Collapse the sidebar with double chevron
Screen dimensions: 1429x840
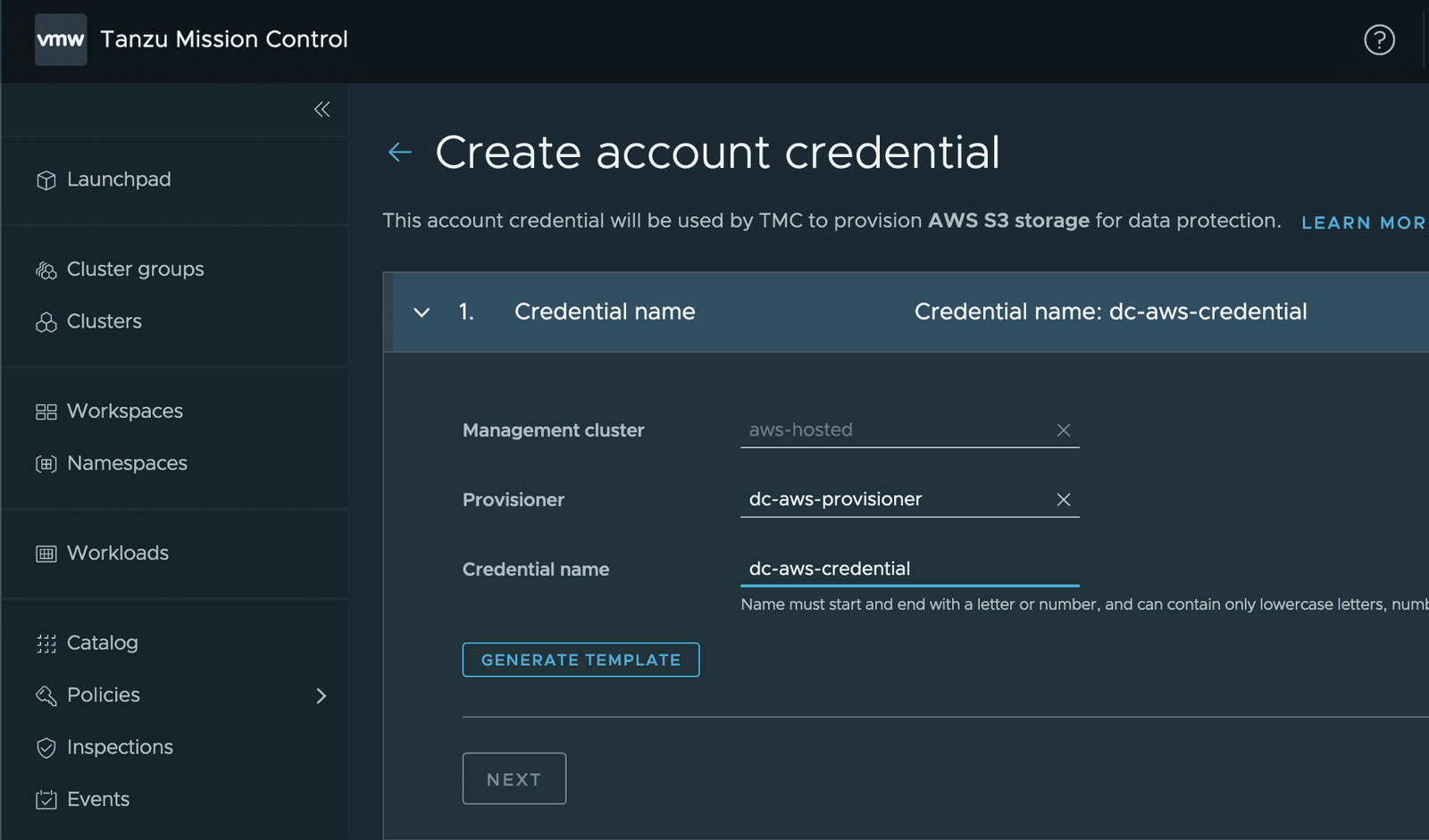(322, 110)
